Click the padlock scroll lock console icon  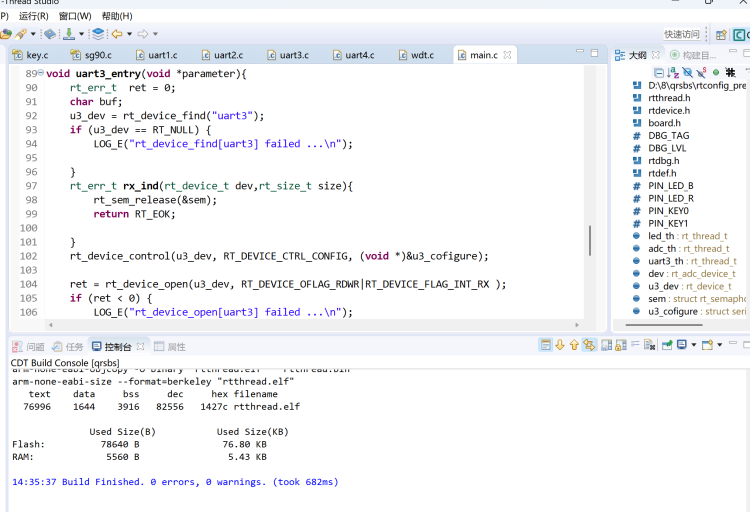[x=621, y=345]
